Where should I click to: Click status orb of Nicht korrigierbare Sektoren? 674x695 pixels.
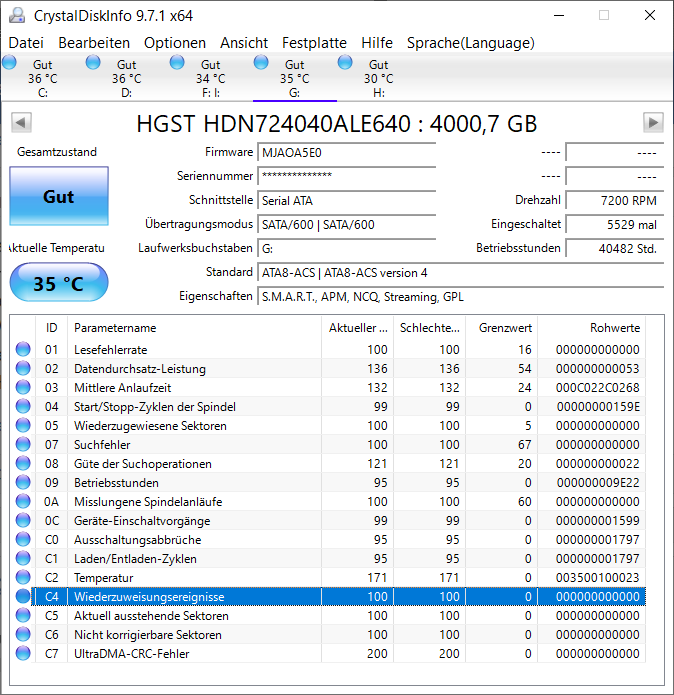(x=23, y=634)
